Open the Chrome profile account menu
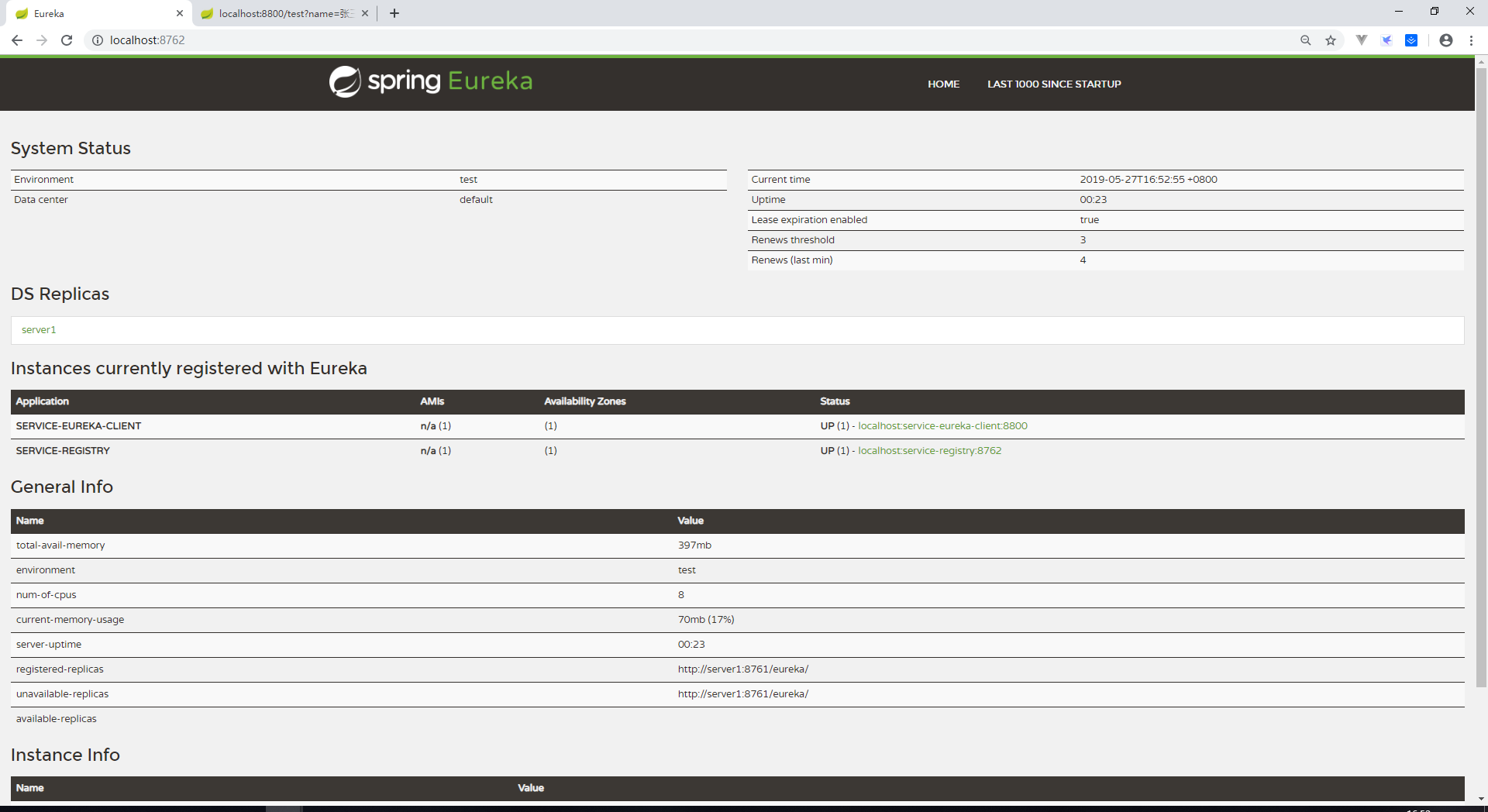Image resolution: width=1488 pixels, height=812 pixels. [x=1446, y=40]
